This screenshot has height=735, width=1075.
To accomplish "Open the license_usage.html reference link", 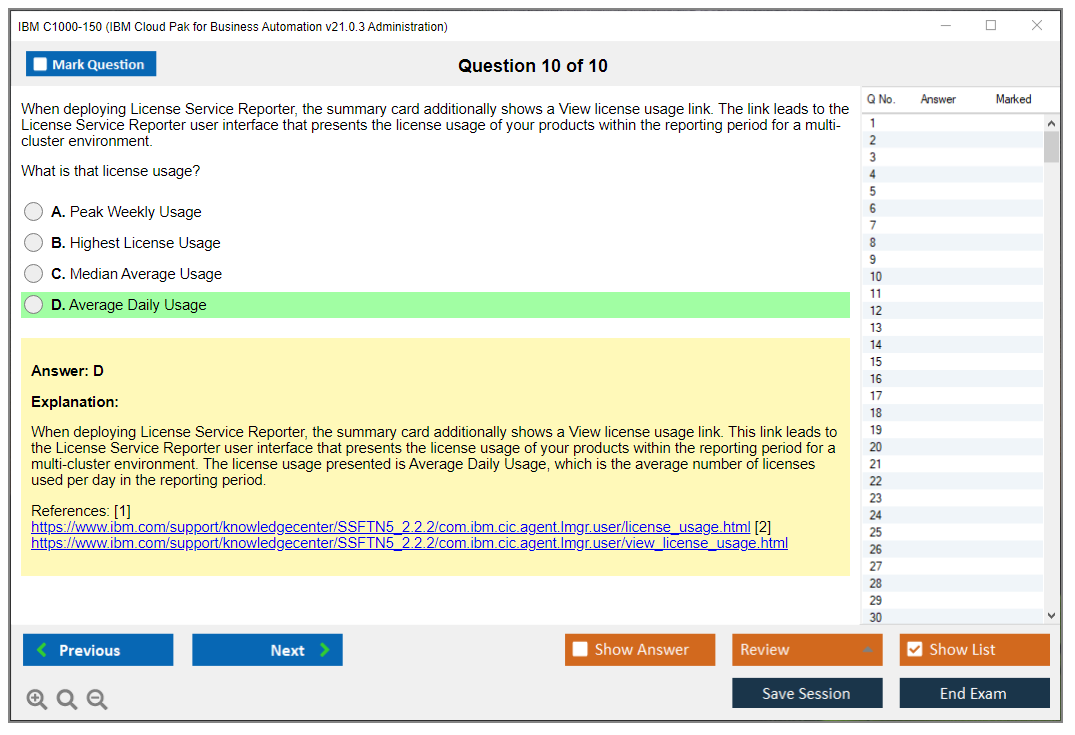I will pos(390,527).
